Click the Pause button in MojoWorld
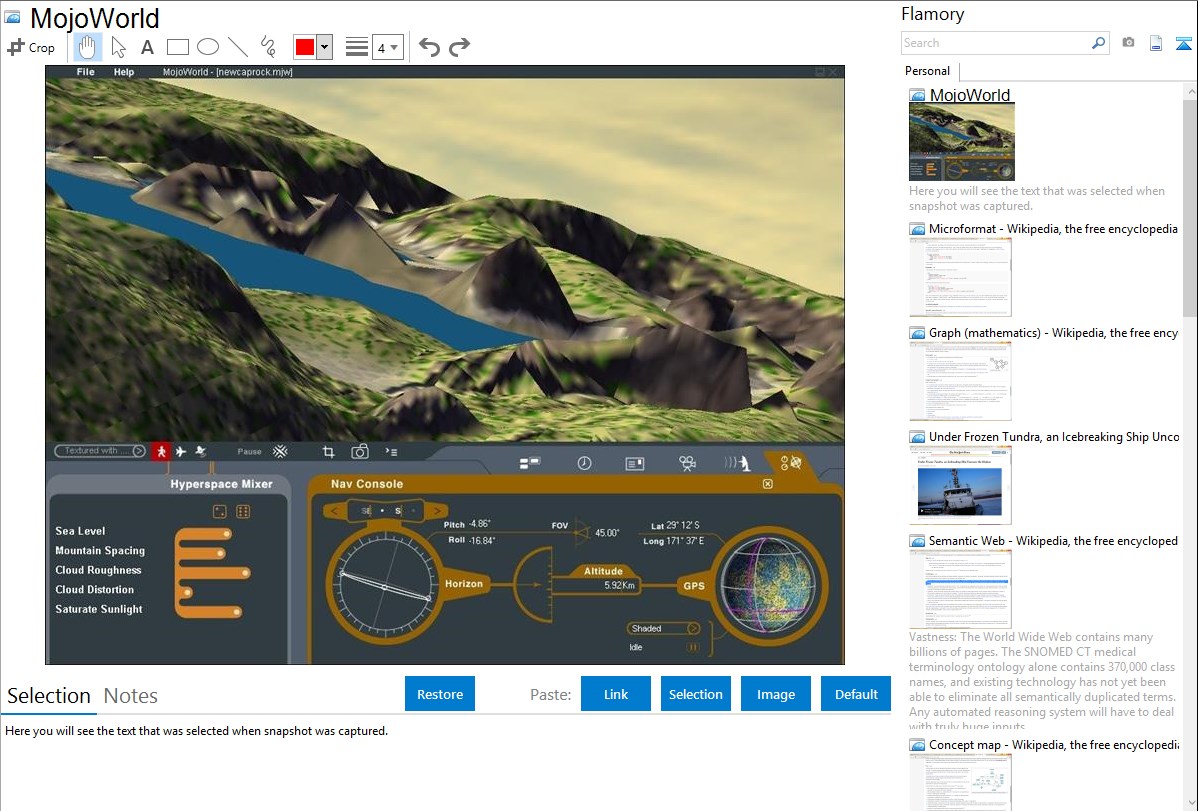The height and width of the screenshot is (811, 1198). pyautogui.click(x=249, y=452)
